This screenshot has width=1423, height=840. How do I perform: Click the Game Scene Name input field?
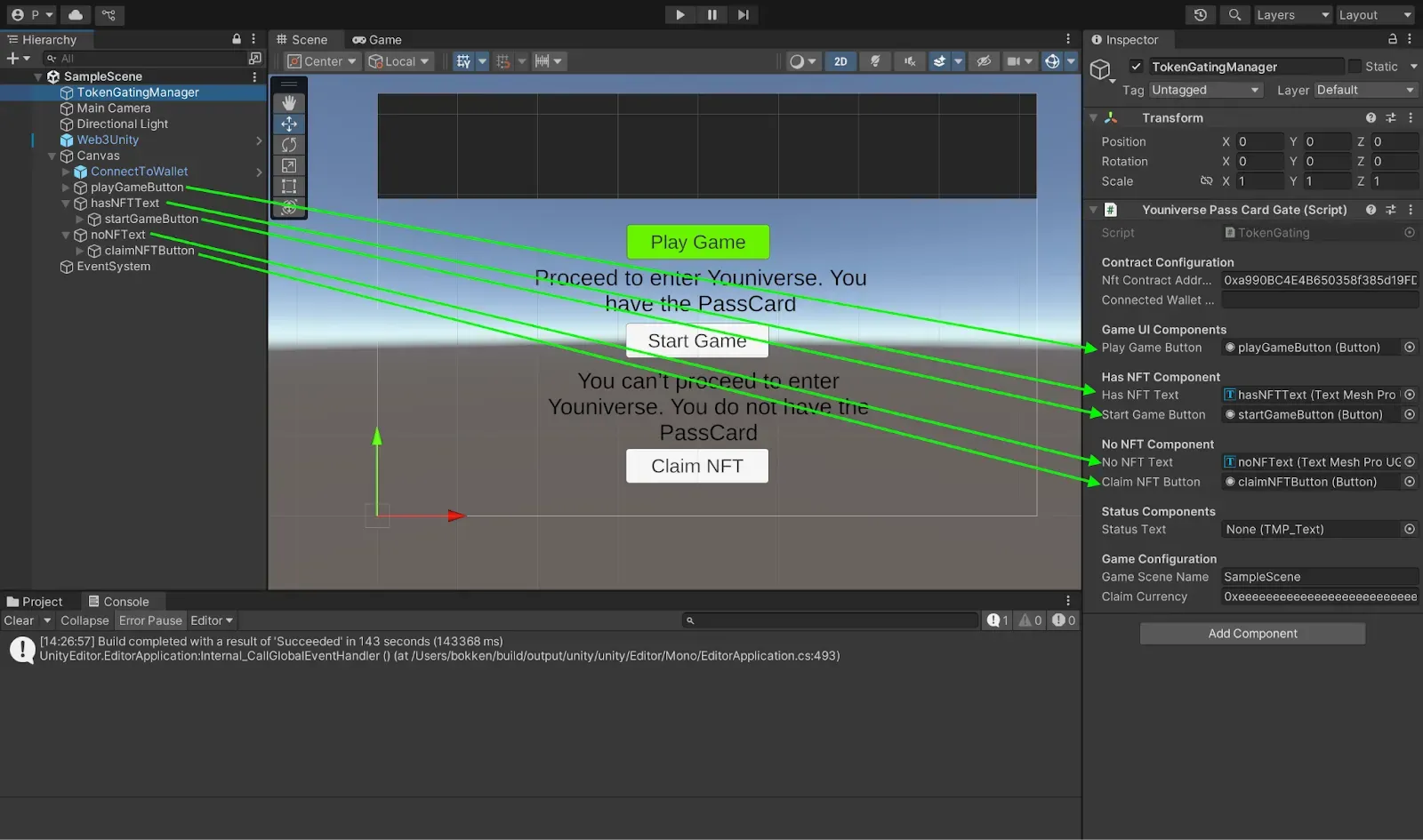(1319, 577)
